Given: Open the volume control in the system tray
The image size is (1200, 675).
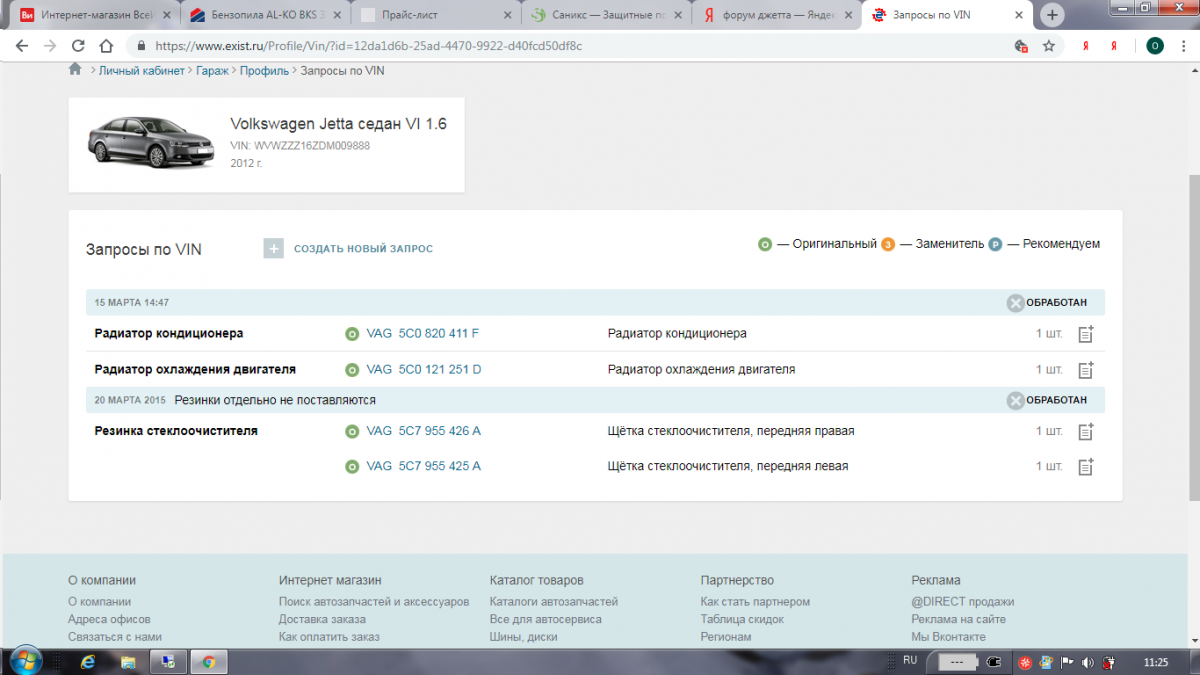Looking at the screenshot, I should (1088, 662).
